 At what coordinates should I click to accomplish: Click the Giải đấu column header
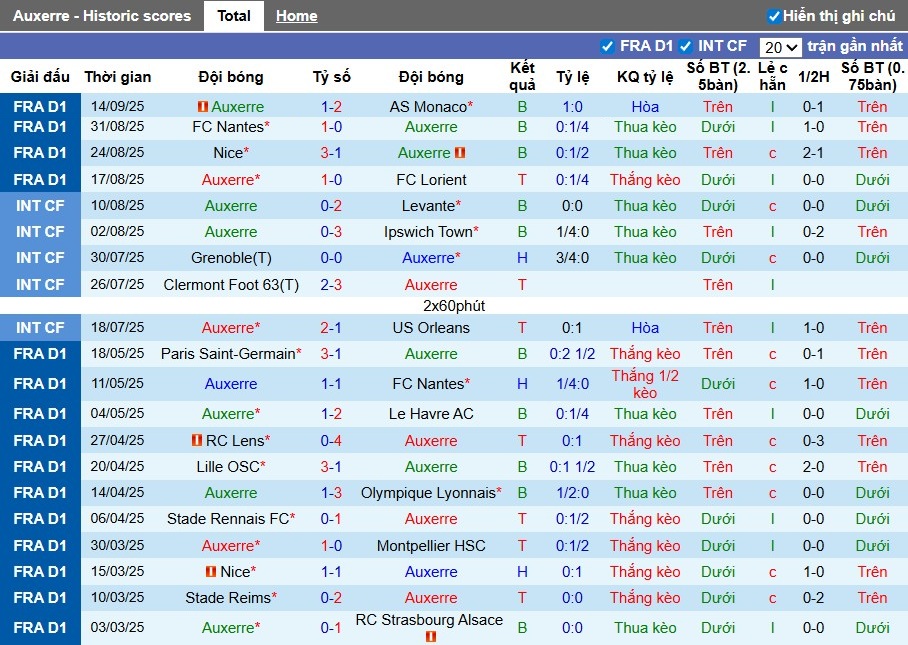click(40, 77)
